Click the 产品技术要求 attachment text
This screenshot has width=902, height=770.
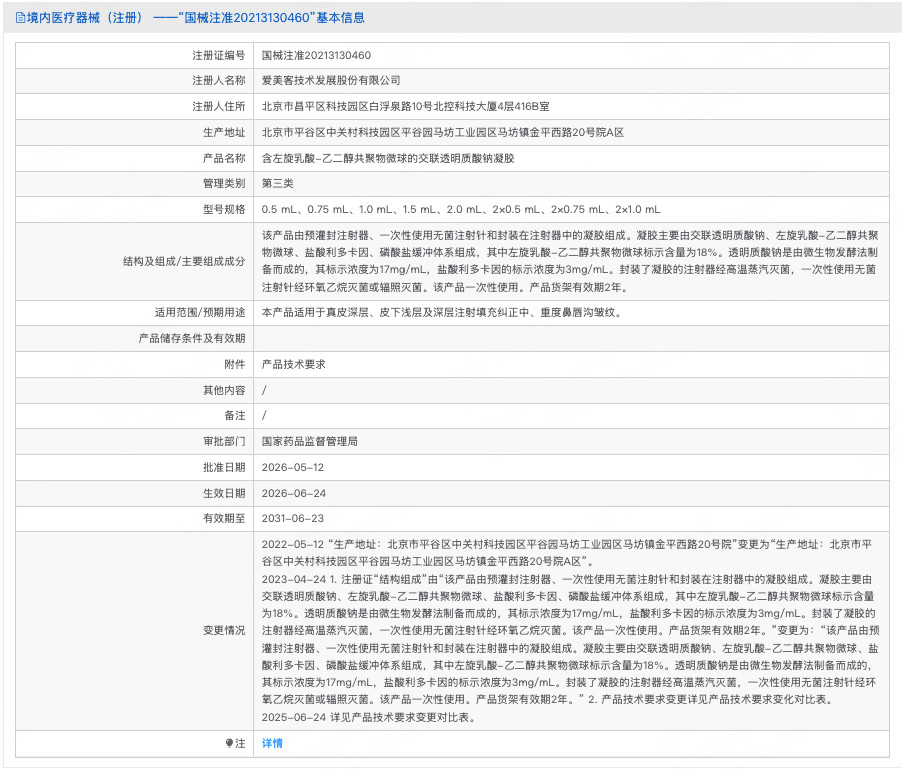(293, 365)
